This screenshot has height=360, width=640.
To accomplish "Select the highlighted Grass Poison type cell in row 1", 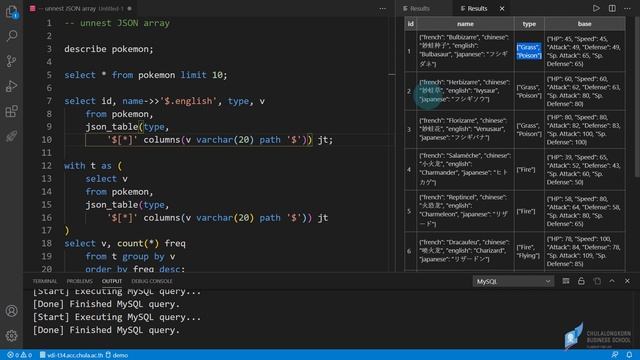I will coord(529,51).
